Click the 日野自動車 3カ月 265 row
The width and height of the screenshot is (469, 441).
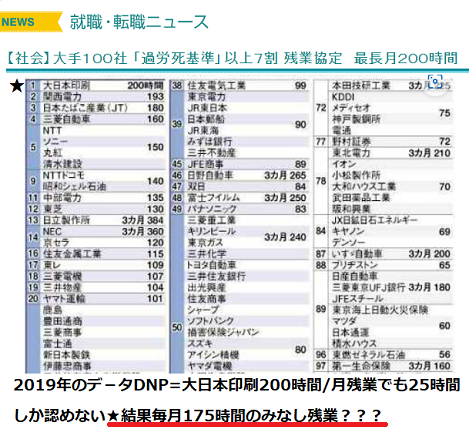[x=240, y=175]
